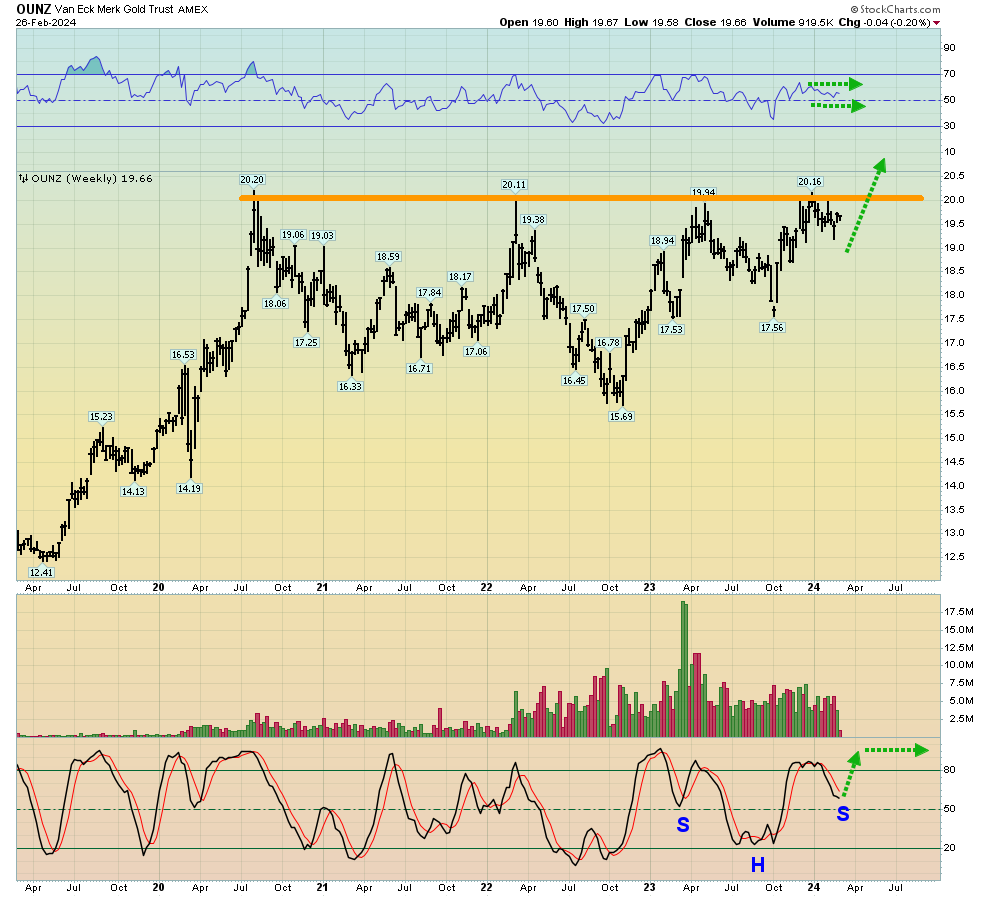The height and width of the screenshot is (897, 990).
Task: Click the upper green arrow in RSI panel
Action: [834, 83]
